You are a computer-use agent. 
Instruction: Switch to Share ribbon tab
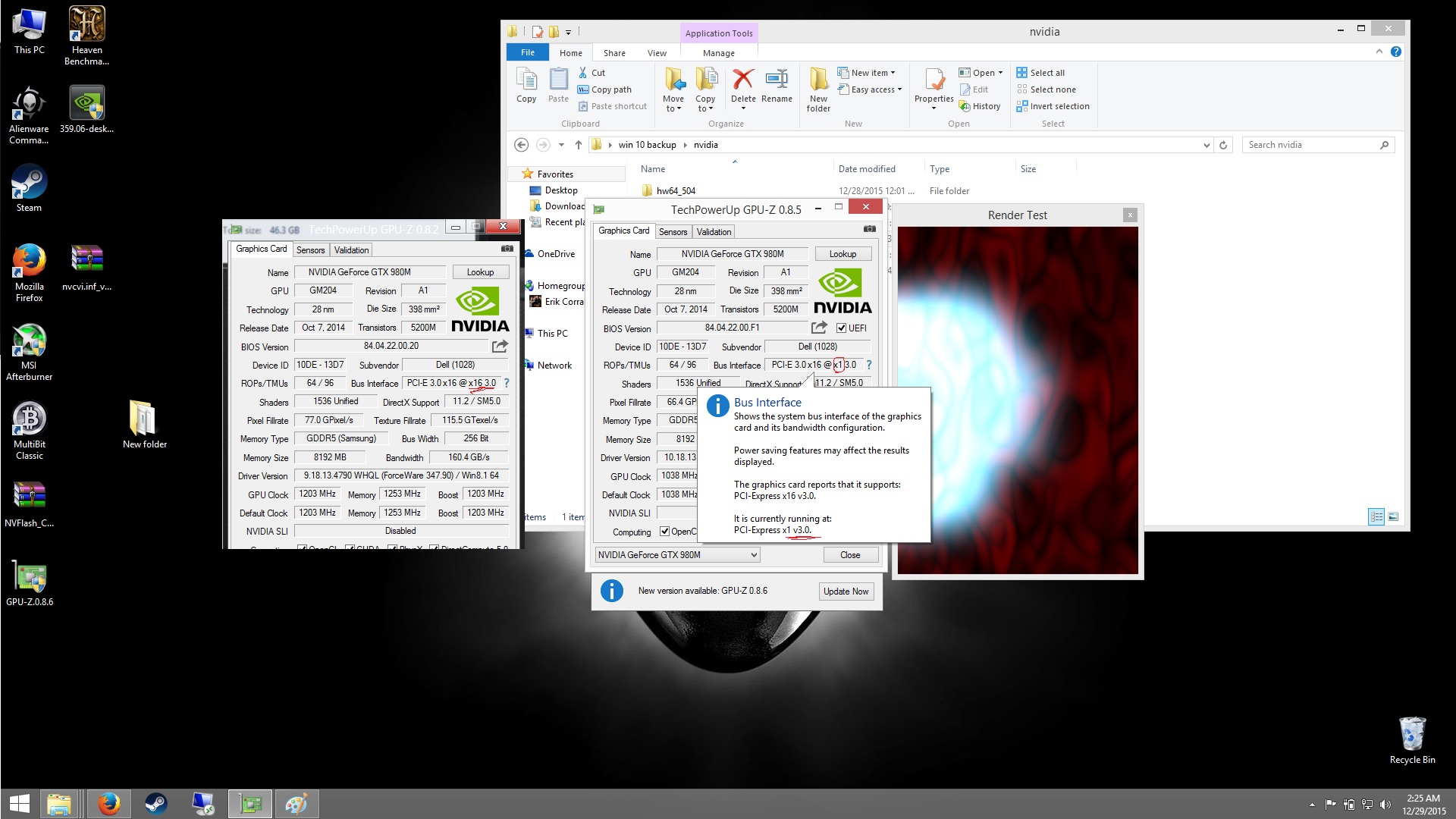click(614, 53)
